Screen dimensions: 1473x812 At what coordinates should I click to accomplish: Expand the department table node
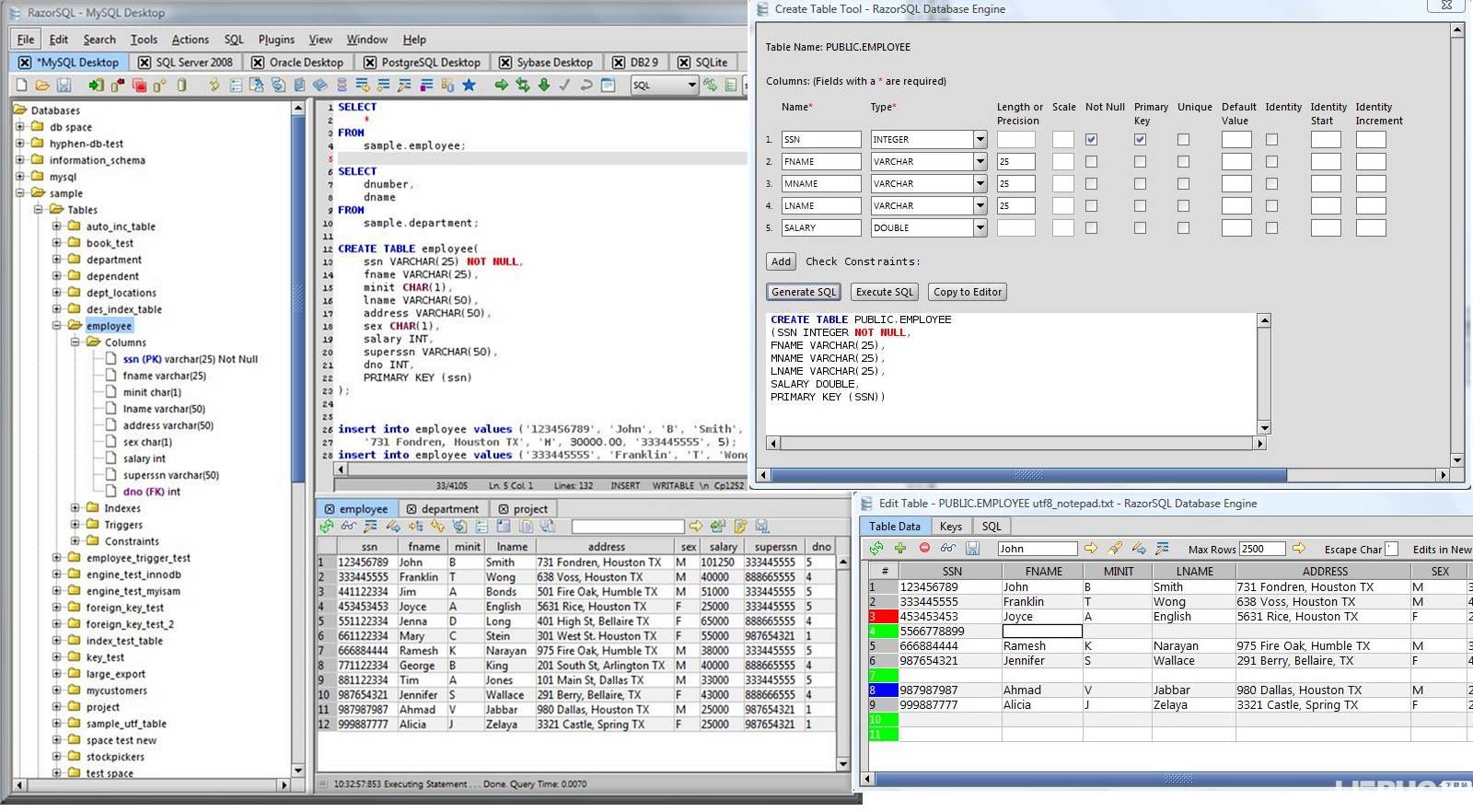(57, 260)
